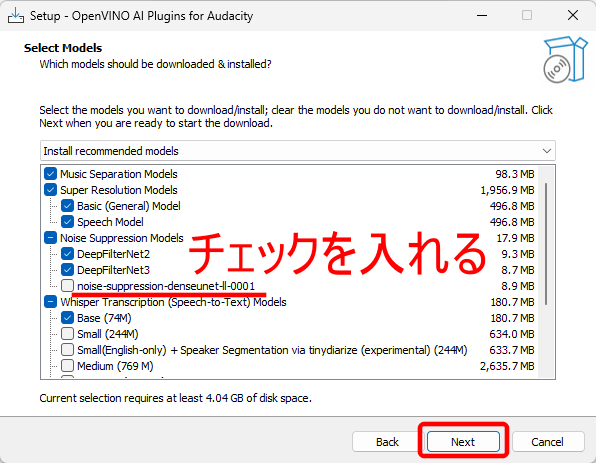Screen dimensions: 596x463
Task: Click the 1,956.9 MB size value
Action: click(507, 190)
